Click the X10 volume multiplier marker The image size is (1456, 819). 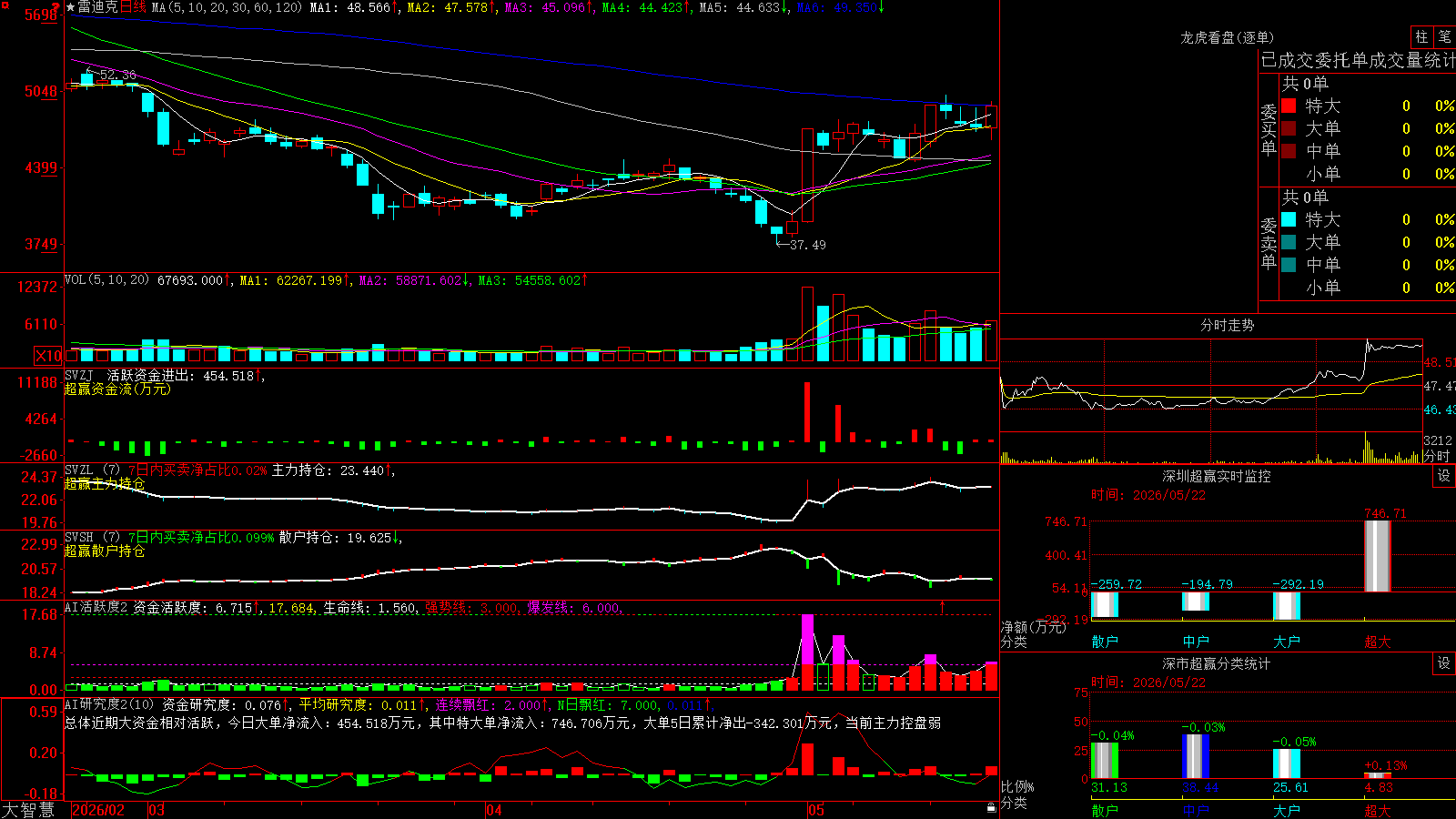point(48,356)
